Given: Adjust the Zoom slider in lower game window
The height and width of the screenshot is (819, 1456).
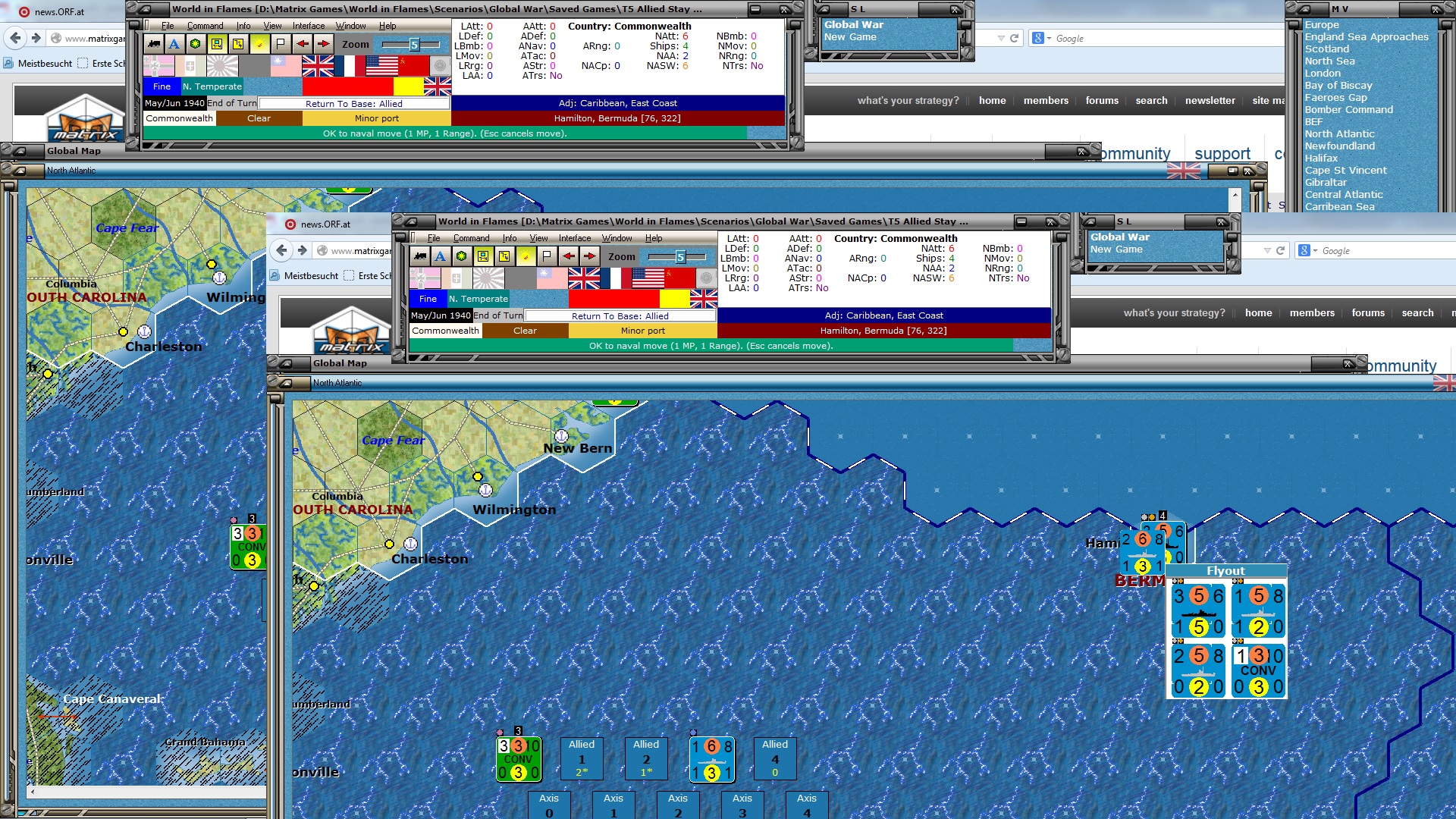Looking at the screenshot, I should click(x=678, y=257).
